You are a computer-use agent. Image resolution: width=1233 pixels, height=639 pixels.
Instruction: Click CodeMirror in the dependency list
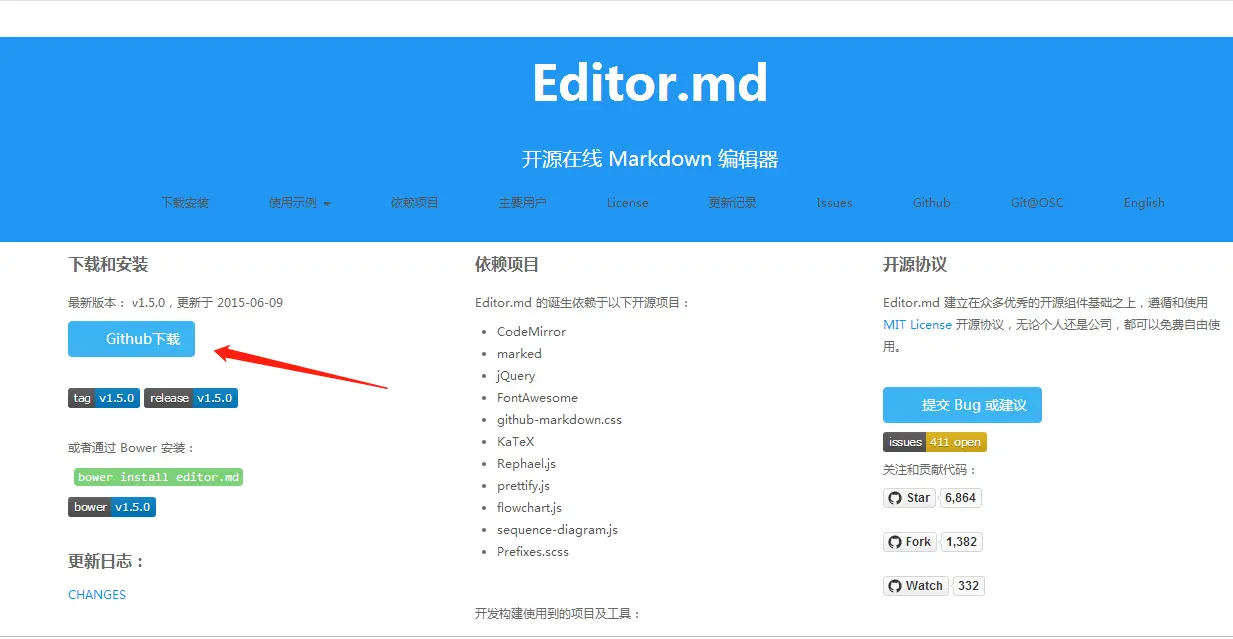pyautogui.click(x=531, y=332)
